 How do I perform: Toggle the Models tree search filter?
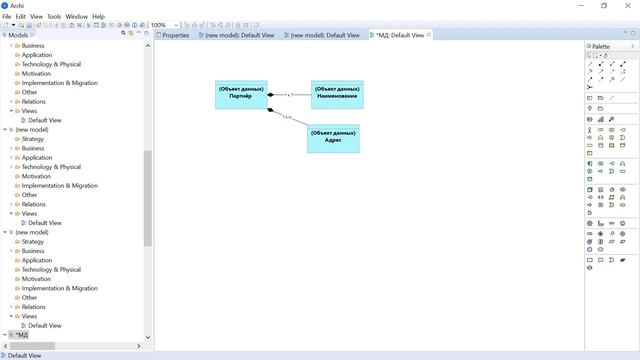pyautogui.click(x=123, y=33)
